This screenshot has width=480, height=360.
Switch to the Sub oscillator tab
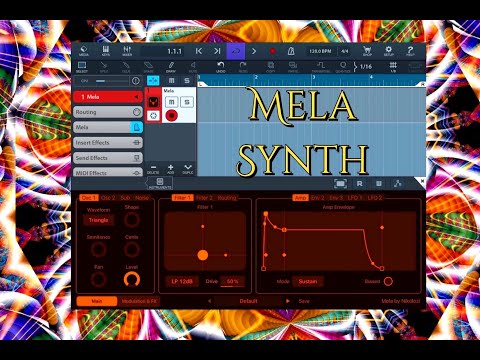coord(125,198)
